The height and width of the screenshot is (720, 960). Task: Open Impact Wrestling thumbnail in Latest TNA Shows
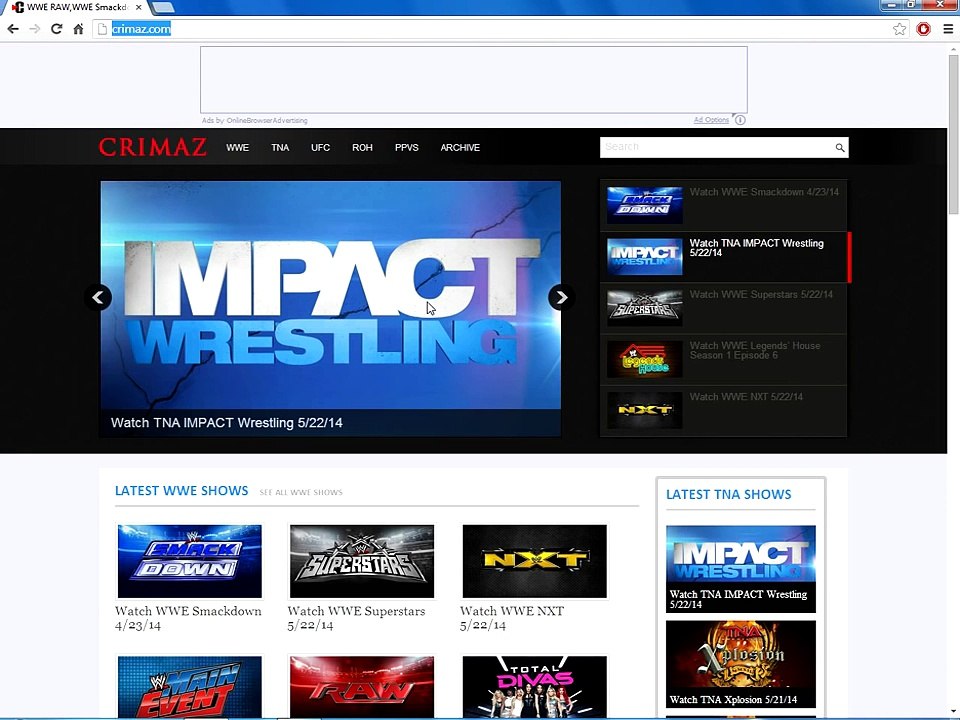point(741,569)
